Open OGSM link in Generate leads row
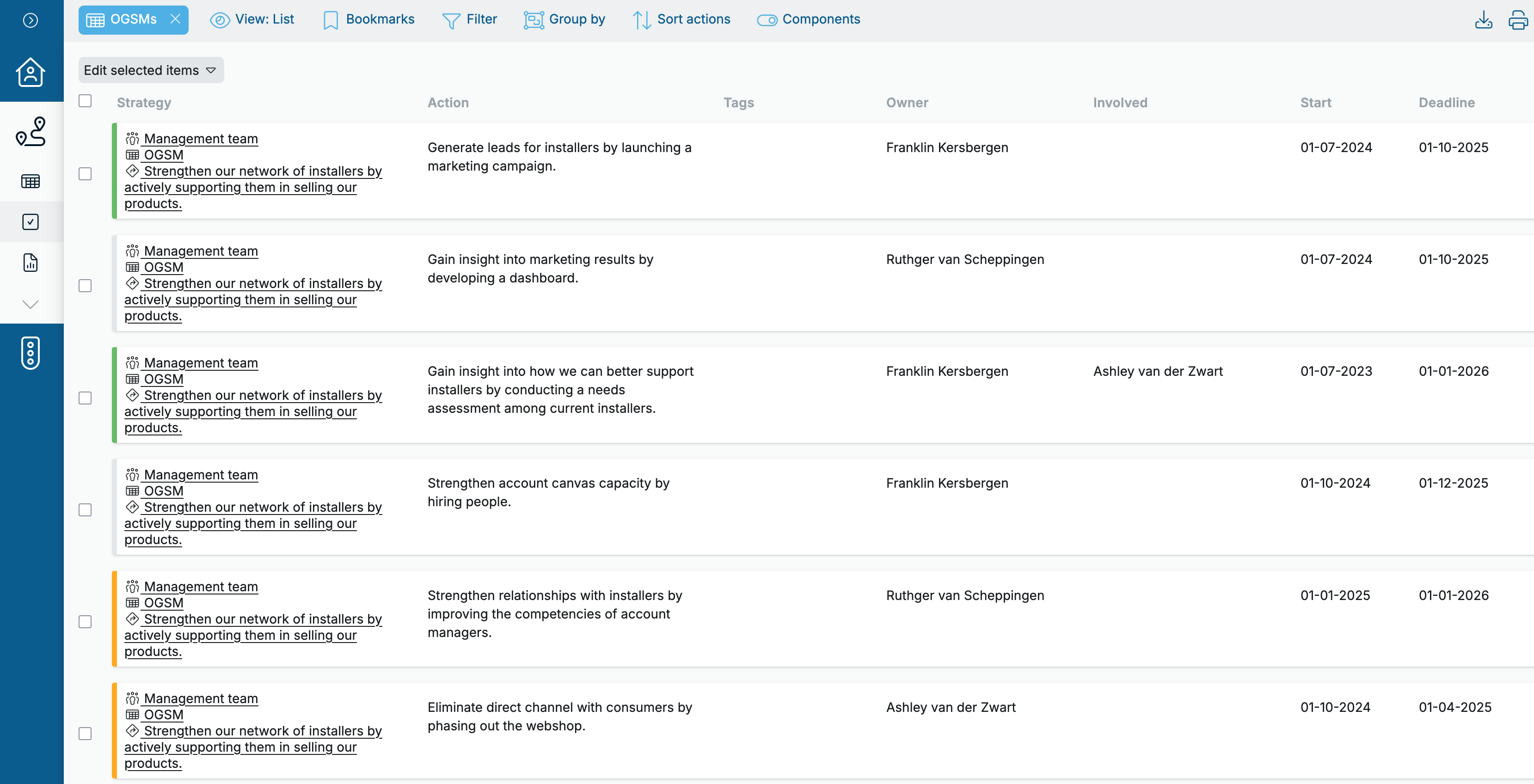The image size is (1534, 784). (x=164, y=155)
